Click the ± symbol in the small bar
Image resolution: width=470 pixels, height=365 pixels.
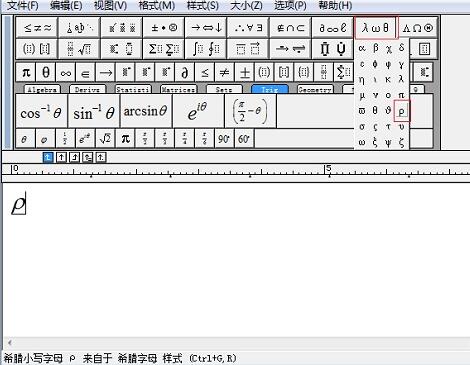pos(244,72)
